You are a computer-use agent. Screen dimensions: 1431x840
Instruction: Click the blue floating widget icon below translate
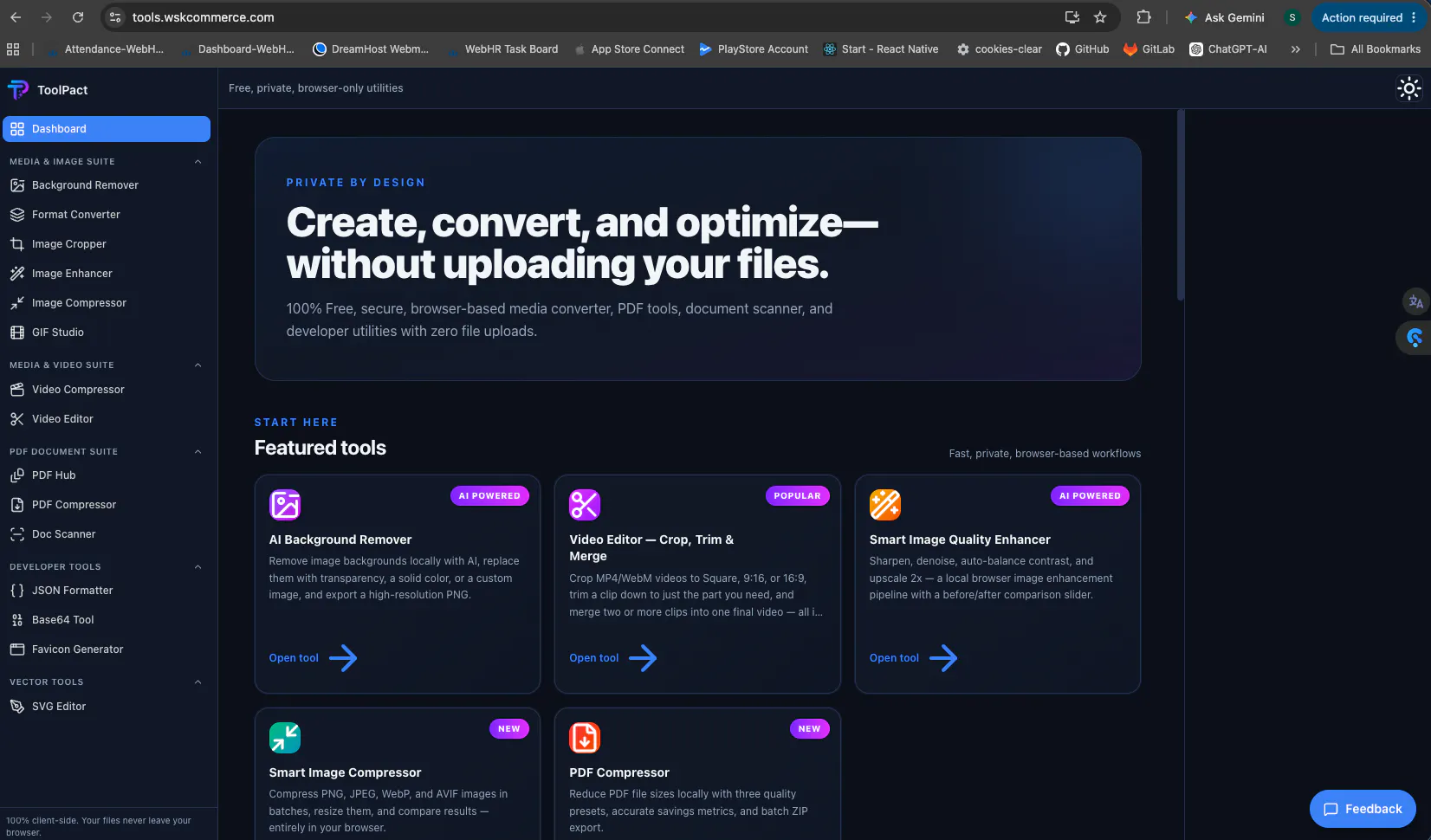point(1415,338)
